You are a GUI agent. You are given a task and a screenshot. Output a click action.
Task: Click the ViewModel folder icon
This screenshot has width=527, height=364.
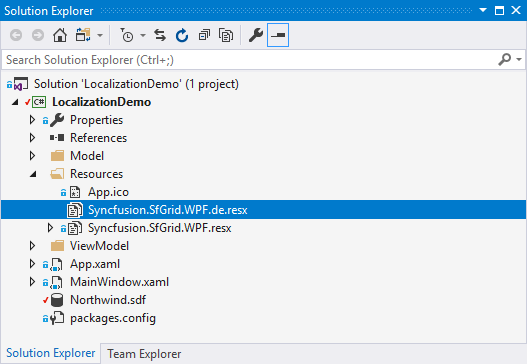coord(57,246)
